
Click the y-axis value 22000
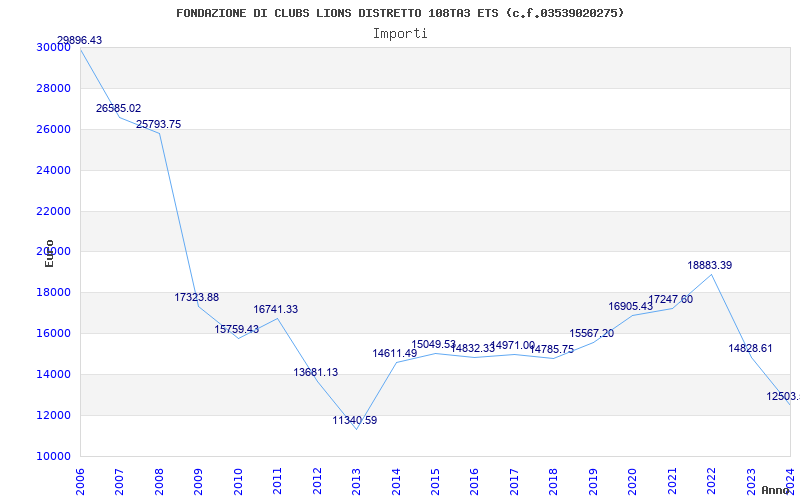(x=53, y=211)
